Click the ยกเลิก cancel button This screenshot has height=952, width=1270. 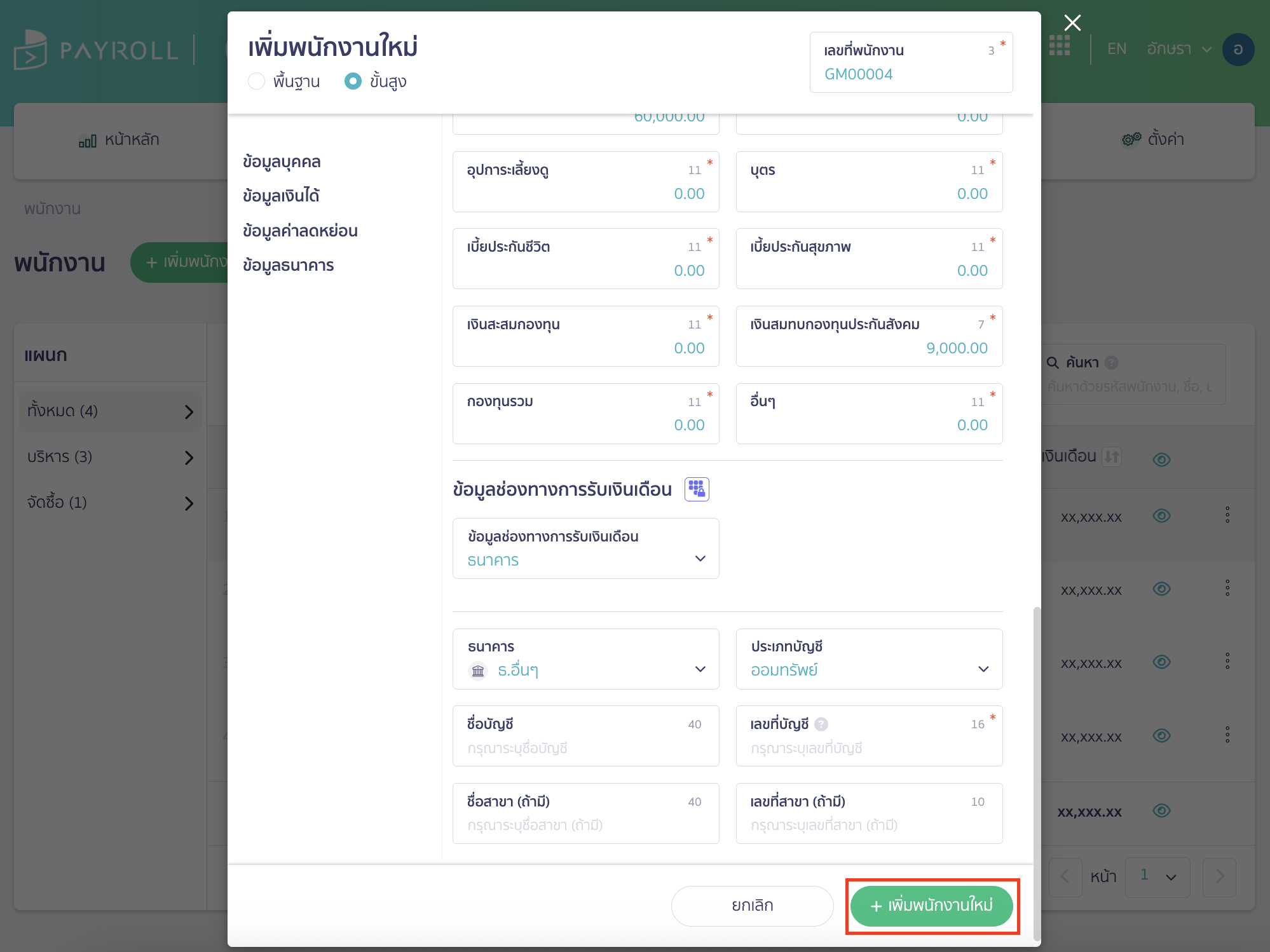tap(752, 905)
